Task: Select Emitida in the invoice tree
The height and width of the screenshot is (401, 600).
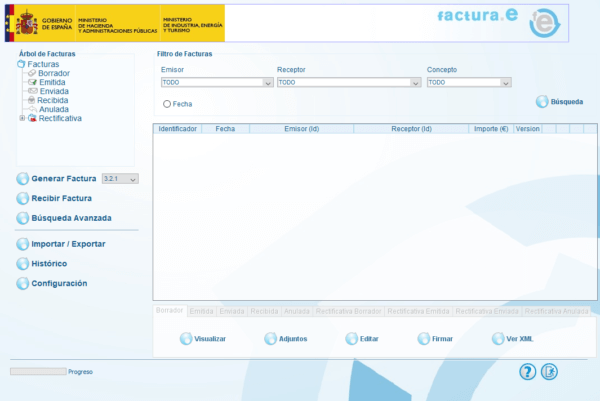Action: pos(53,82)
